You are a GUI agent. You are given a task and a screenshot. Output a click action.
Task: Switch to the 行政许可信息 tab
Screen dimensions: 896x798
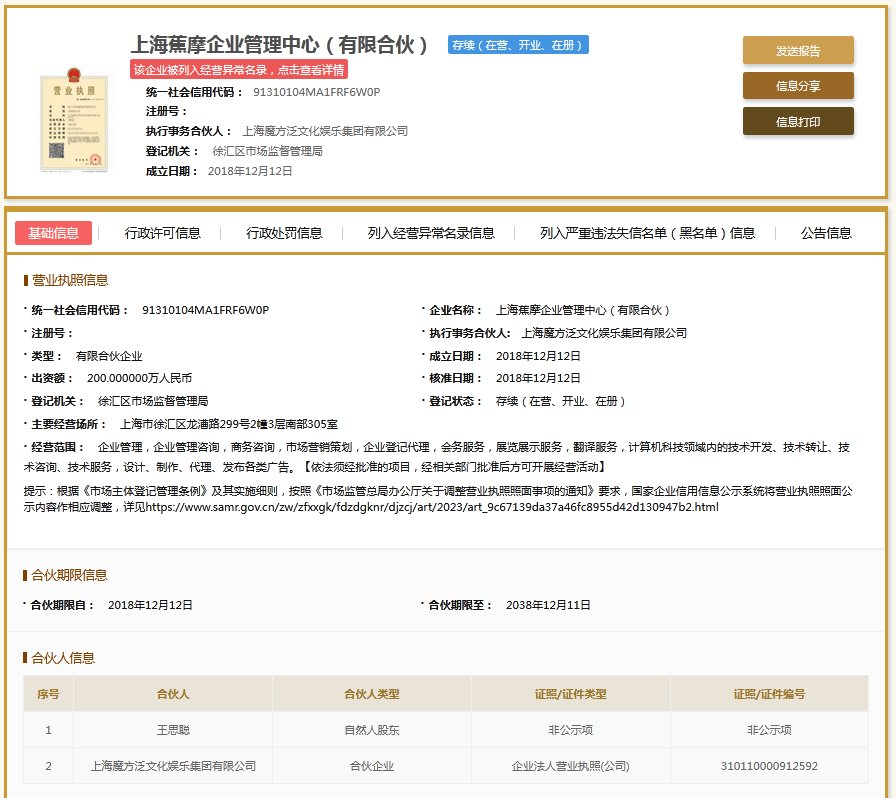pyautogui.click(x=163, y=233)
